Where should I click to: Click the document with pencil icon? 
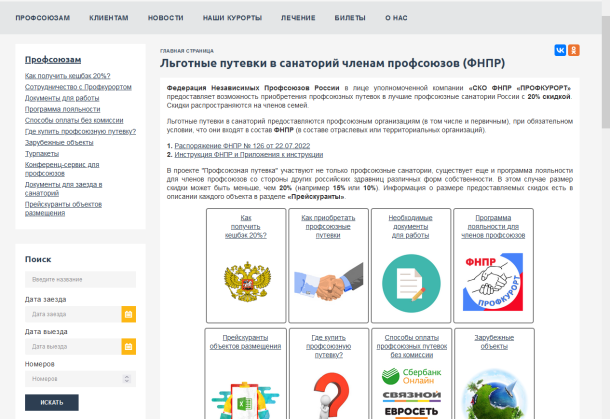[411, 283]
